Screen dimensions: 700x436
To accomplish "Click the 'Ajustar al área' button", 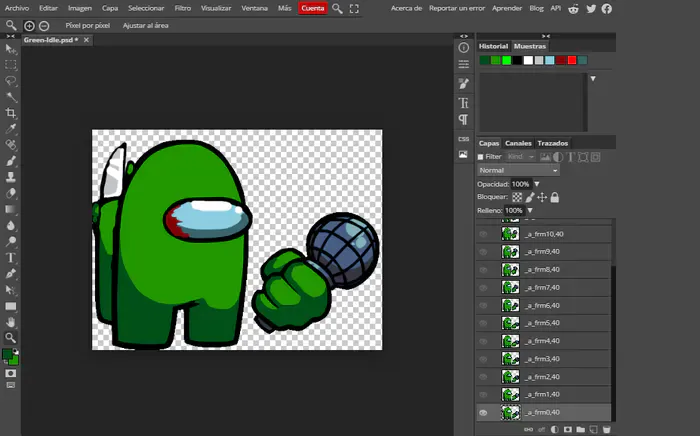I will click(x=145, y=25).
